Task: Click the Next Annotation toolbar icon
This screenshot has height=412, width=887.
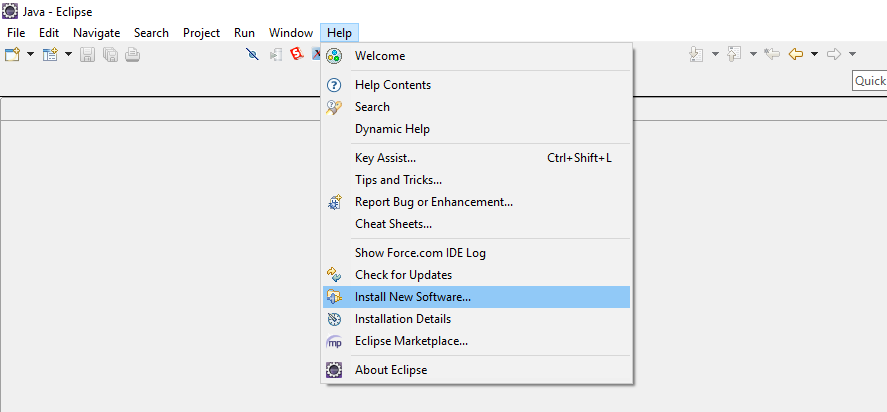Action: [697, 54]
